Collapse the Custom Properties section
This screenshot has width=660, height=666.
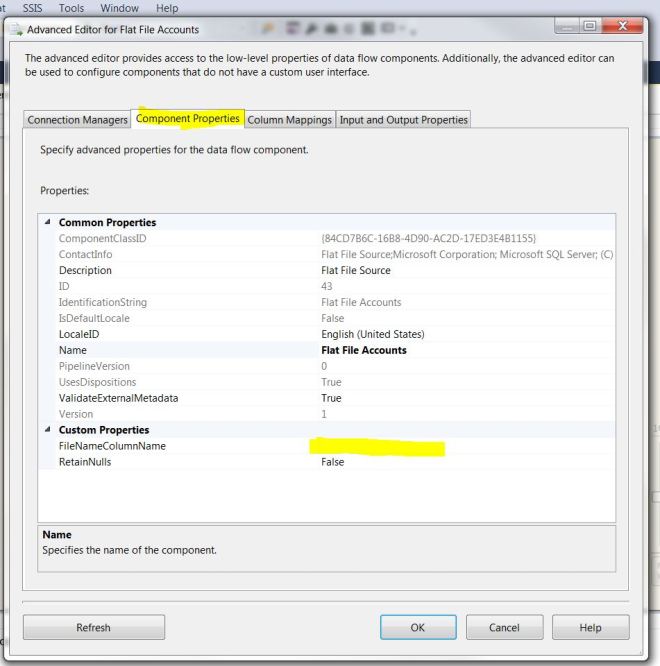[47, 430]
